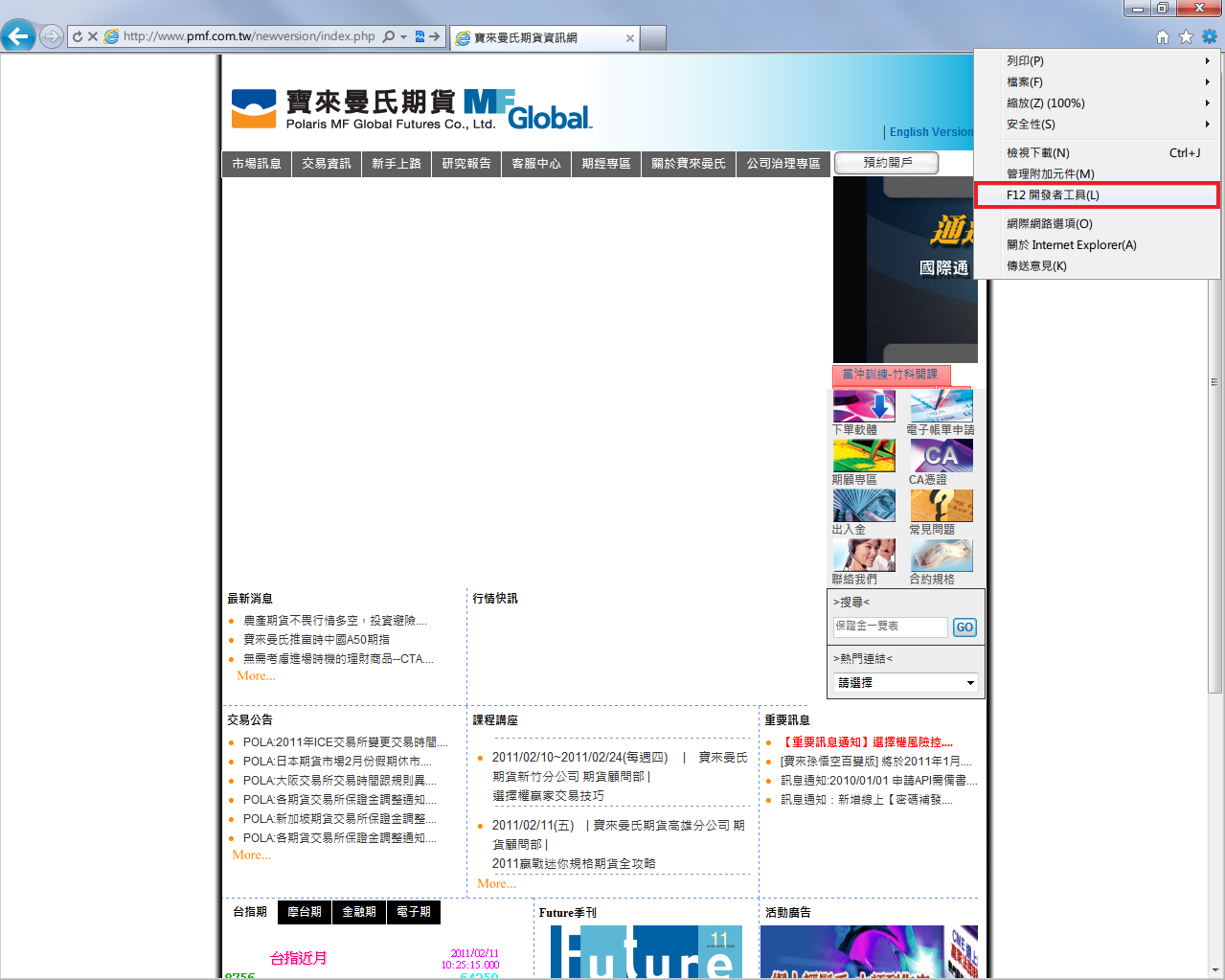Click the browser Back arrow button

[x=18, y=36]
